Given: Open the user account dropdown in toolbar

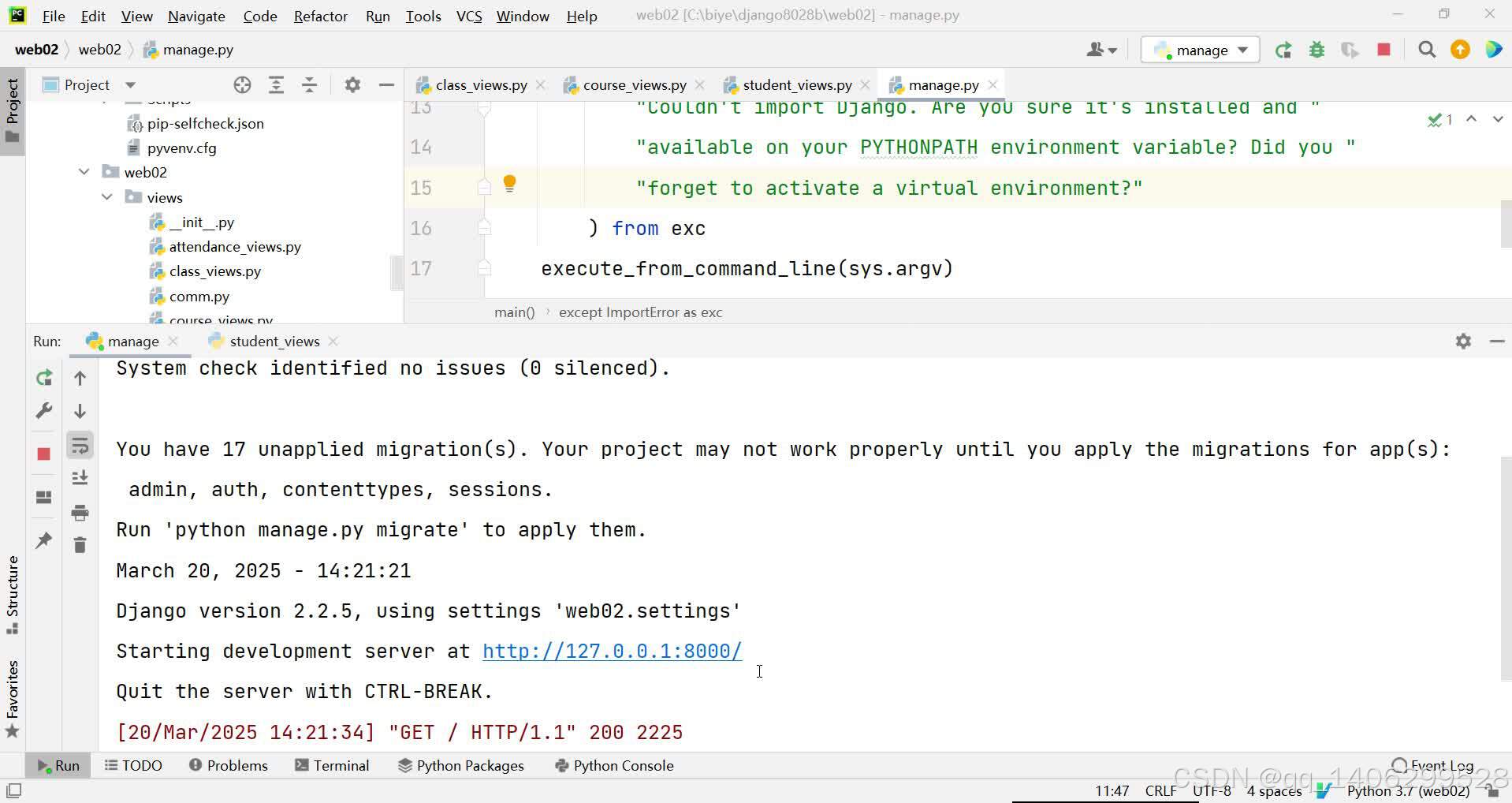Looking at the screenshot, I should [x=1101, y=50].
